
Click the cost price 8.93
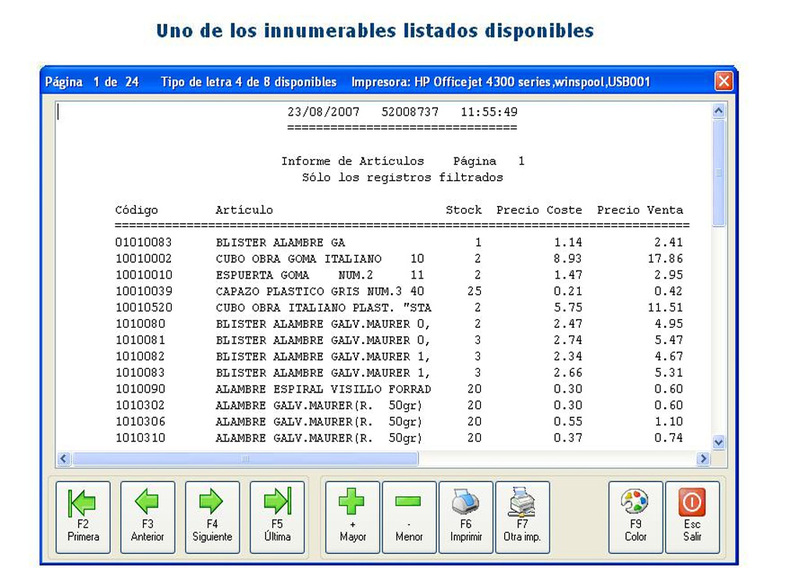point(568,259)
